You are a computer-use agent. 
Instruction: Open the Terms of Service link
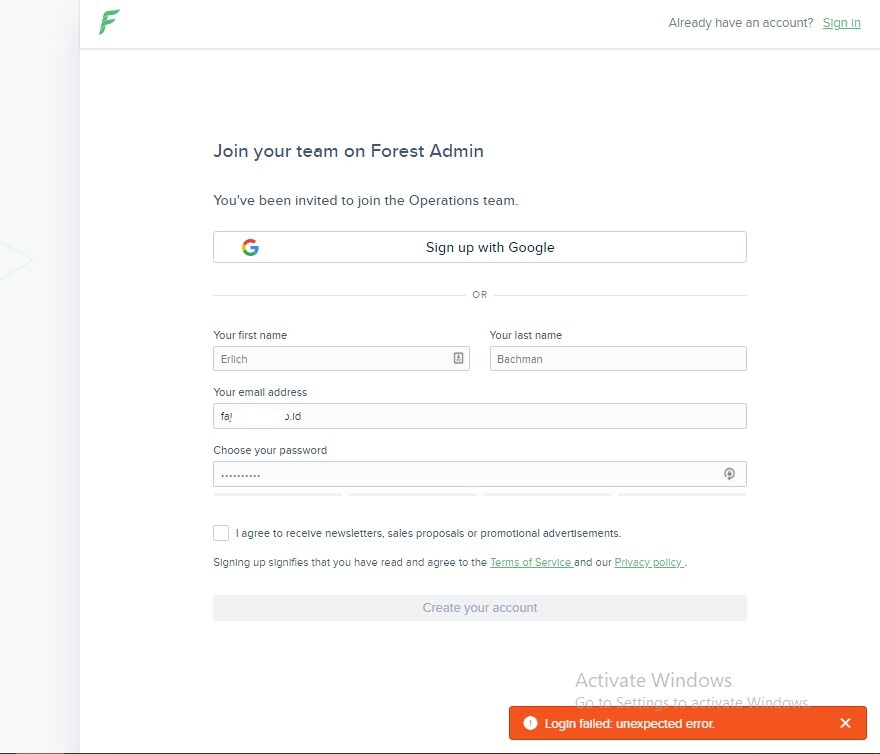point(530,563)
